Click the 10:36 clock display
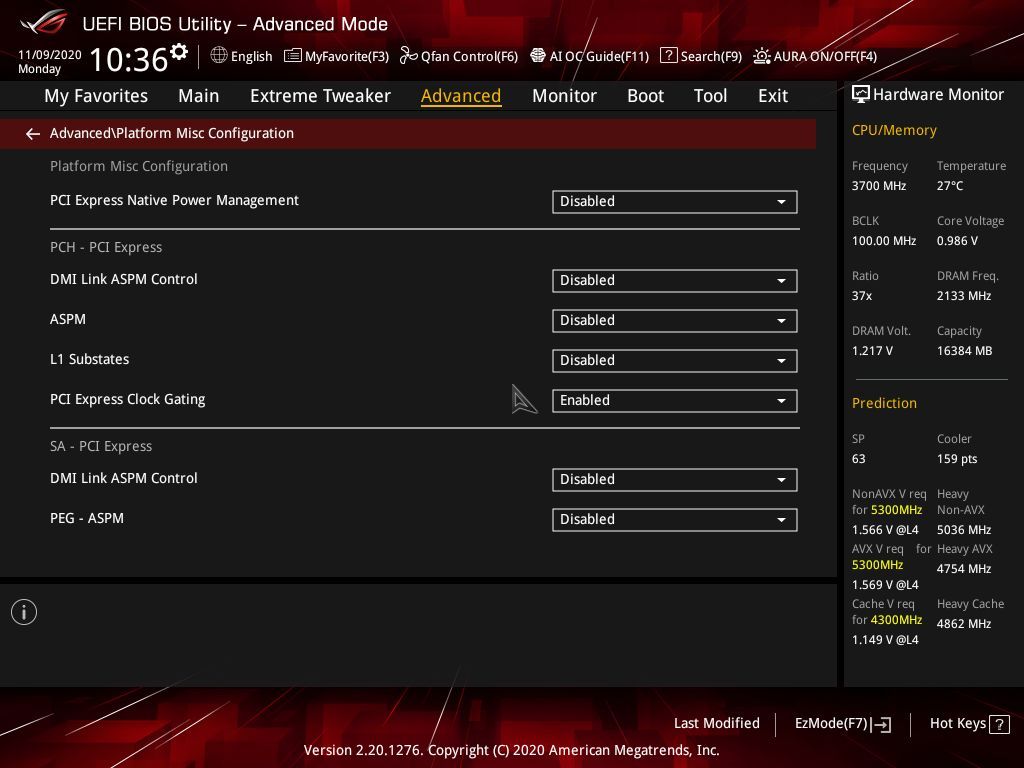This screenshot has width=1024, height=768. [x=129, y=60]
